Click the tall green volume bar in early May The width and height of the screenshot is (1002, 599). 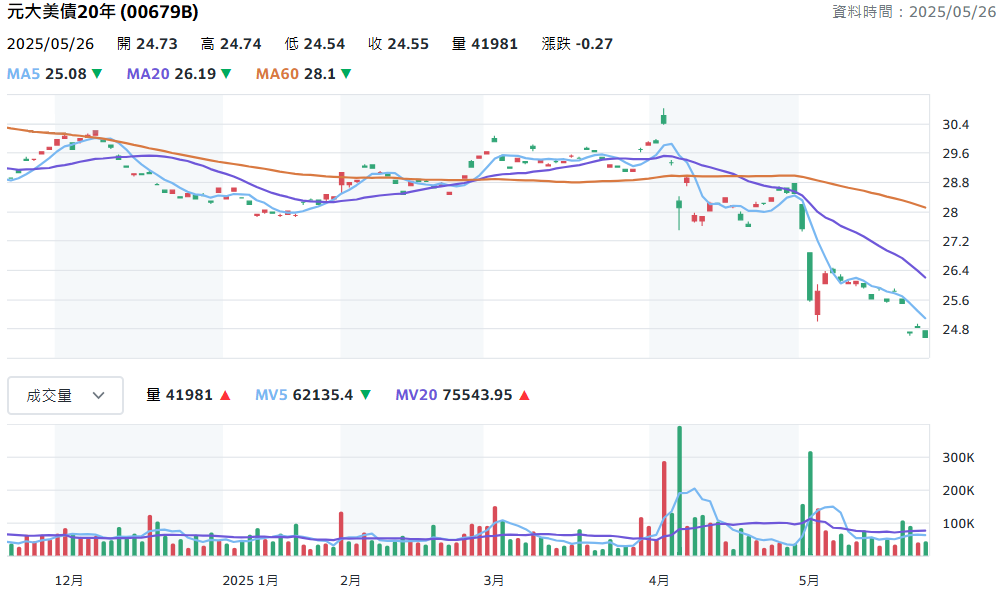pyautogui.click(x=810, y=503)
